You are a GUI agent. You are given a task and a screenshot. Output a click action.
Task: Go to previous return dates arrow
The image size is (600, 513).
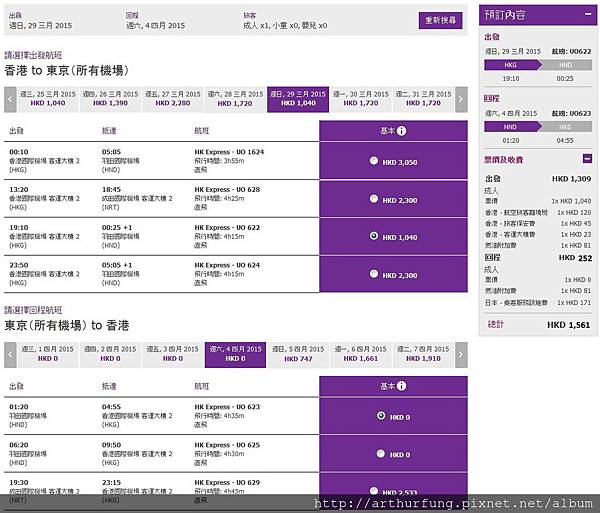[x=10, y=355]
